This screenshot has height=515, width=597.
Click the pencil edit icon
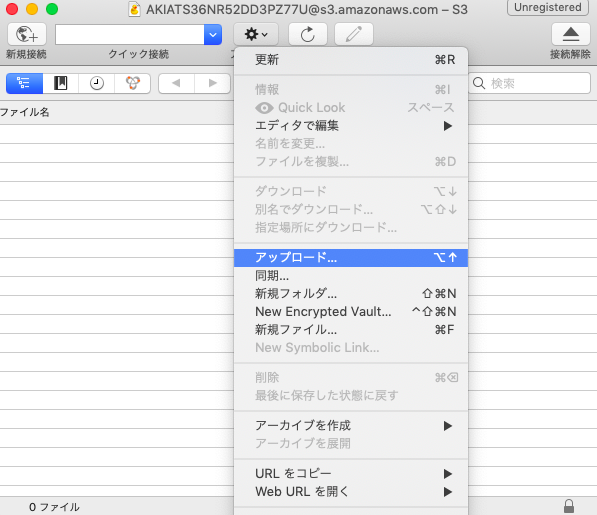click(354, 34)
